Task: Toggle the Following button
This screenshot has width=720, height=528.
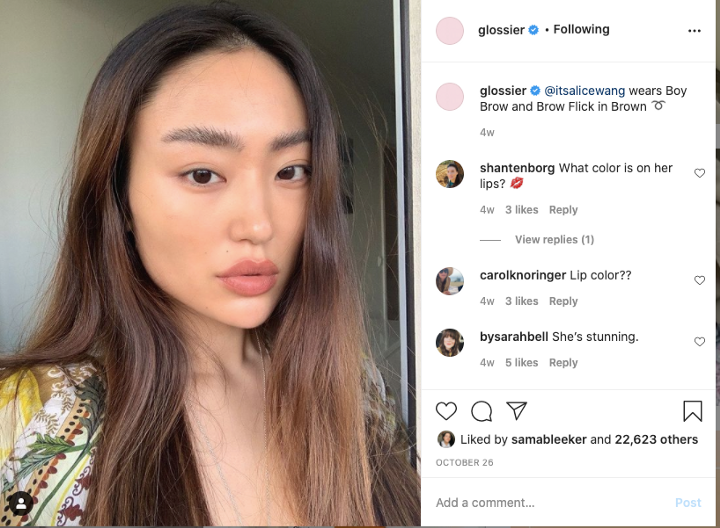Action: point(581,29)
